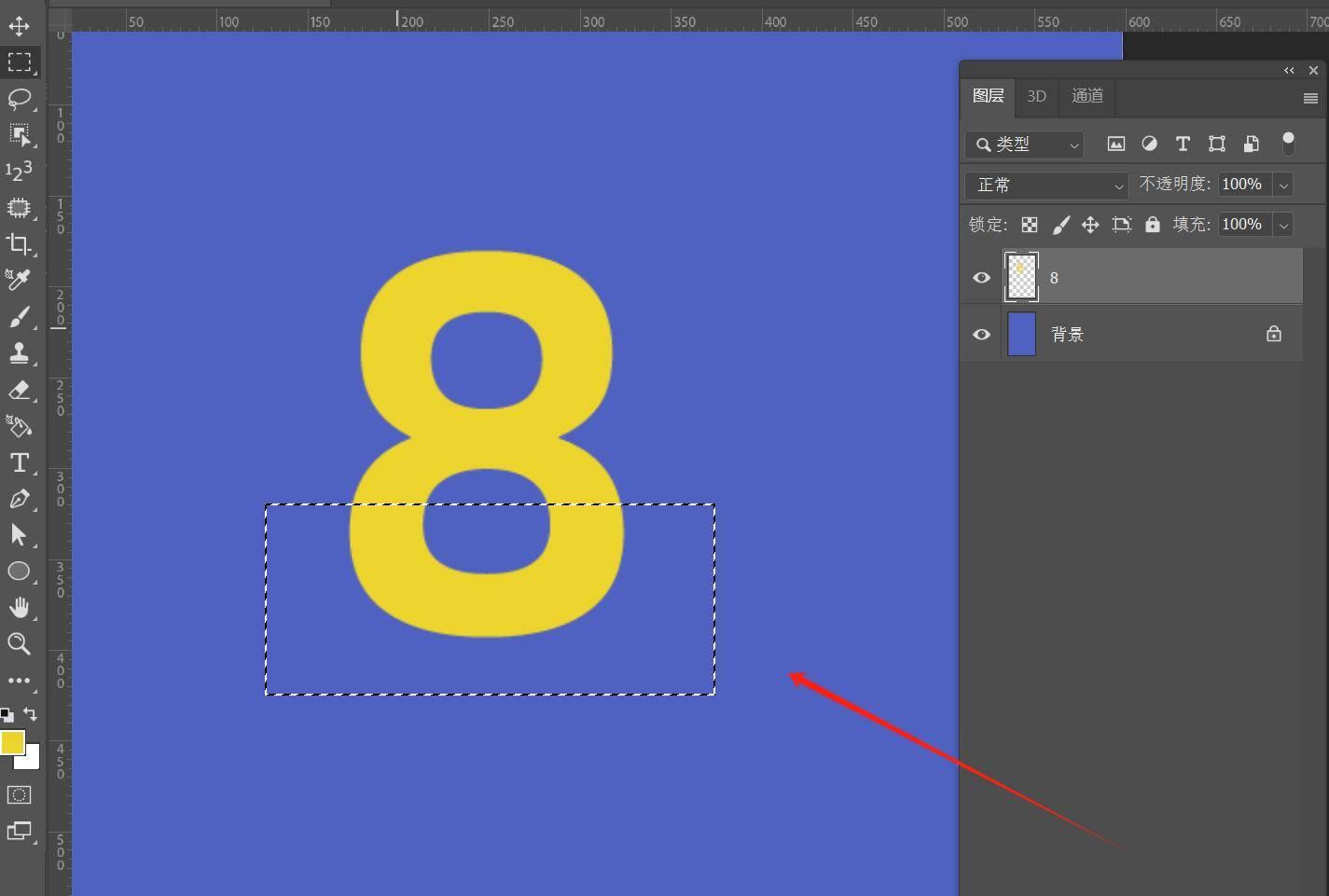
Task: Hide the 背景 layer
Action: [x=981, y=334]
